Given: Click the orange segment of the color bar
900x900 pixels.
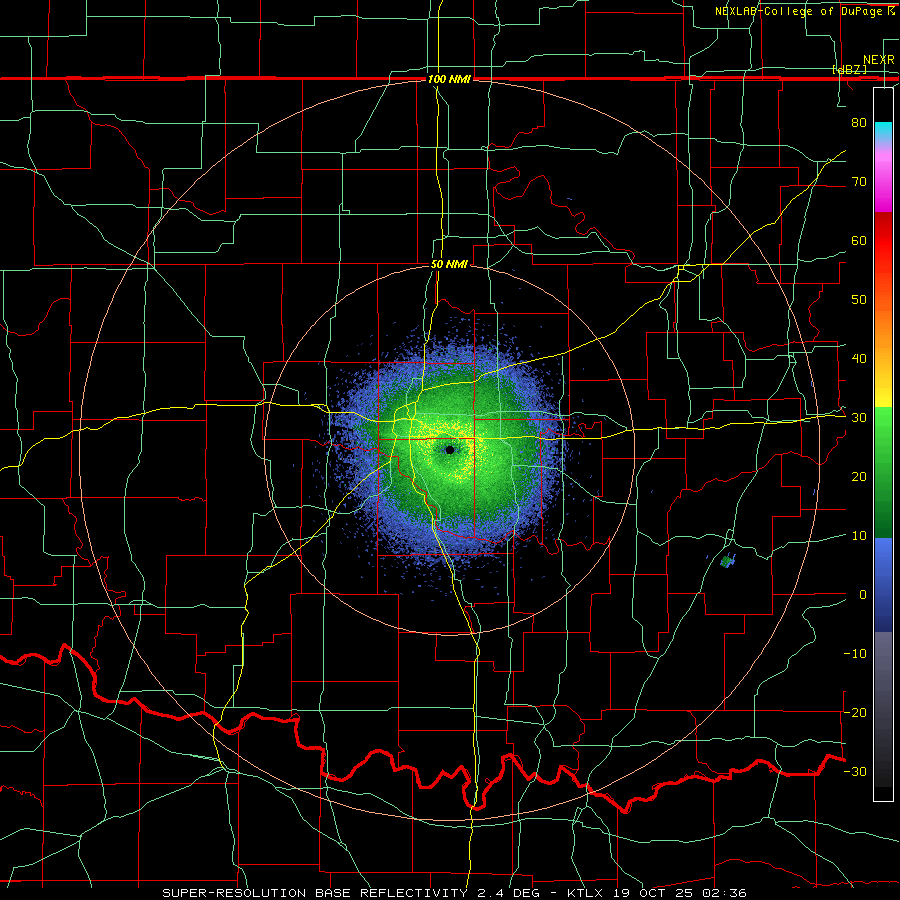Looking at the screenshot, I should (883, 327).
